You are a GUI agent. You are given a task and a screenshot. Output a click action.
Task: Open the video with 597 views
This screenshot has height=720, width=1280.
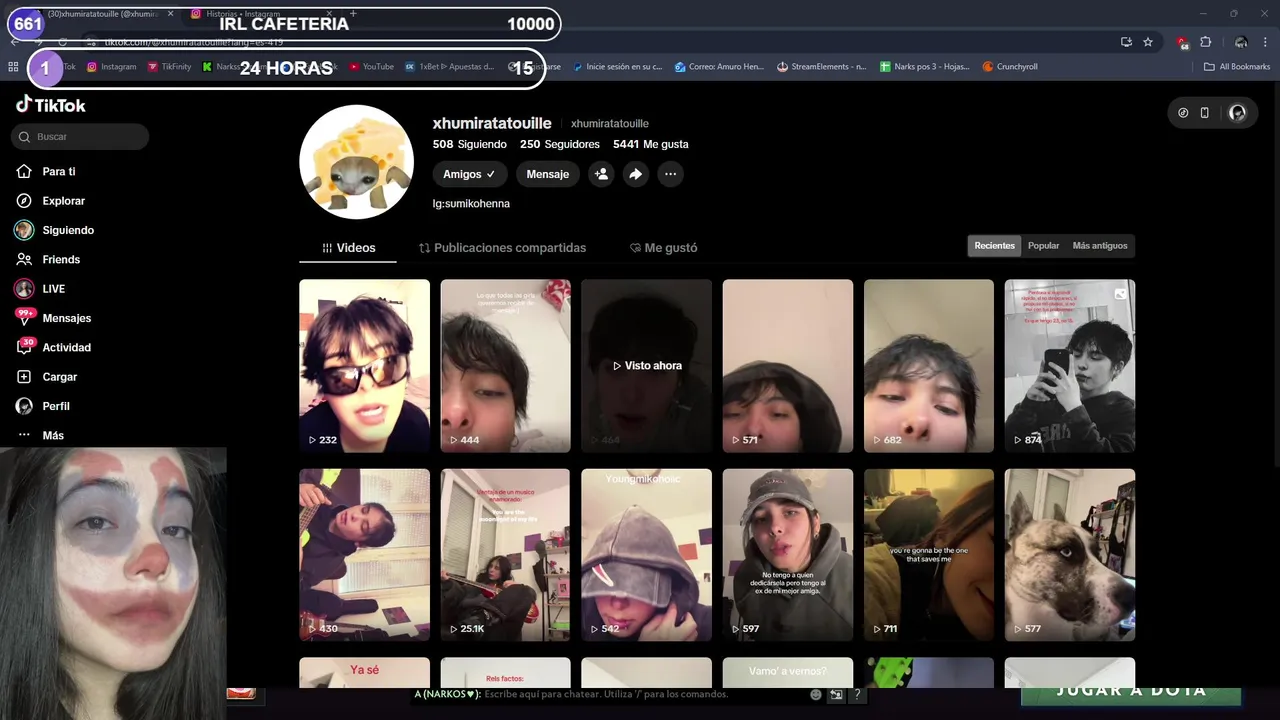[x=788, y=555]
